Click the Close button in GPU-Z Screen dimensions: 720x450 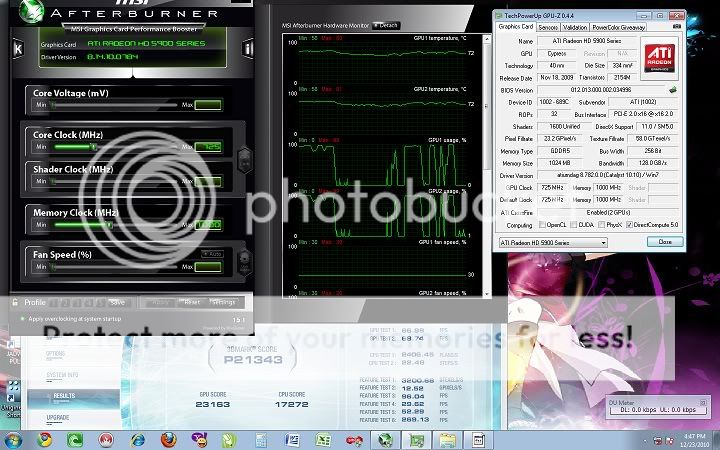(665, 242)
